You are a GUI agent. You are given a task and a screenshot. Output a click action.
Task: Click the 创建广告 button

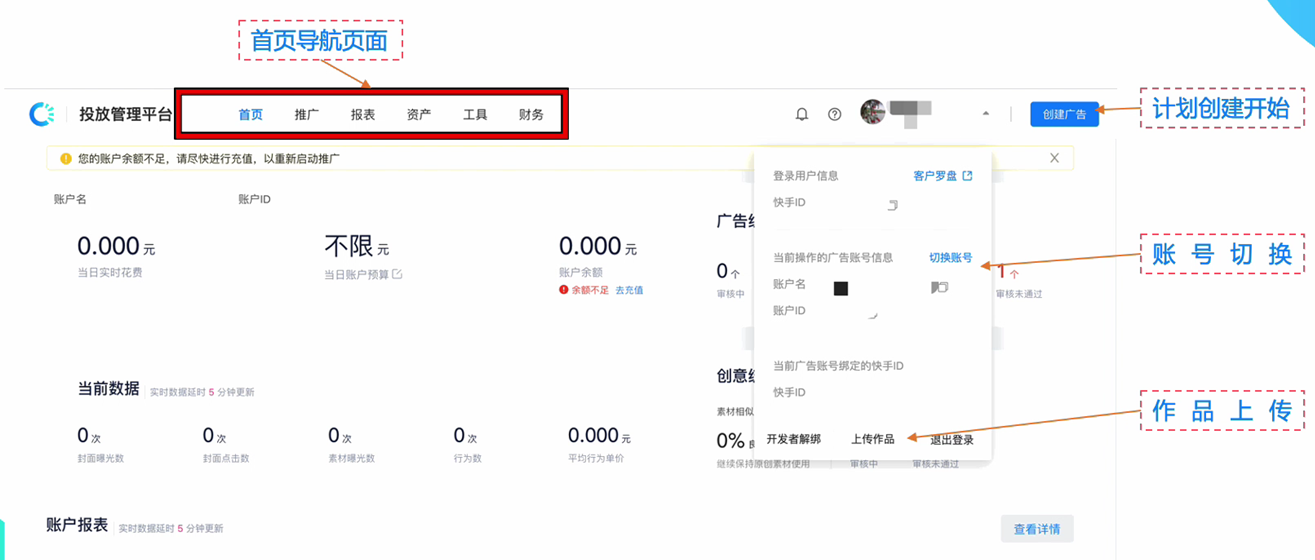pos(1065,114)
